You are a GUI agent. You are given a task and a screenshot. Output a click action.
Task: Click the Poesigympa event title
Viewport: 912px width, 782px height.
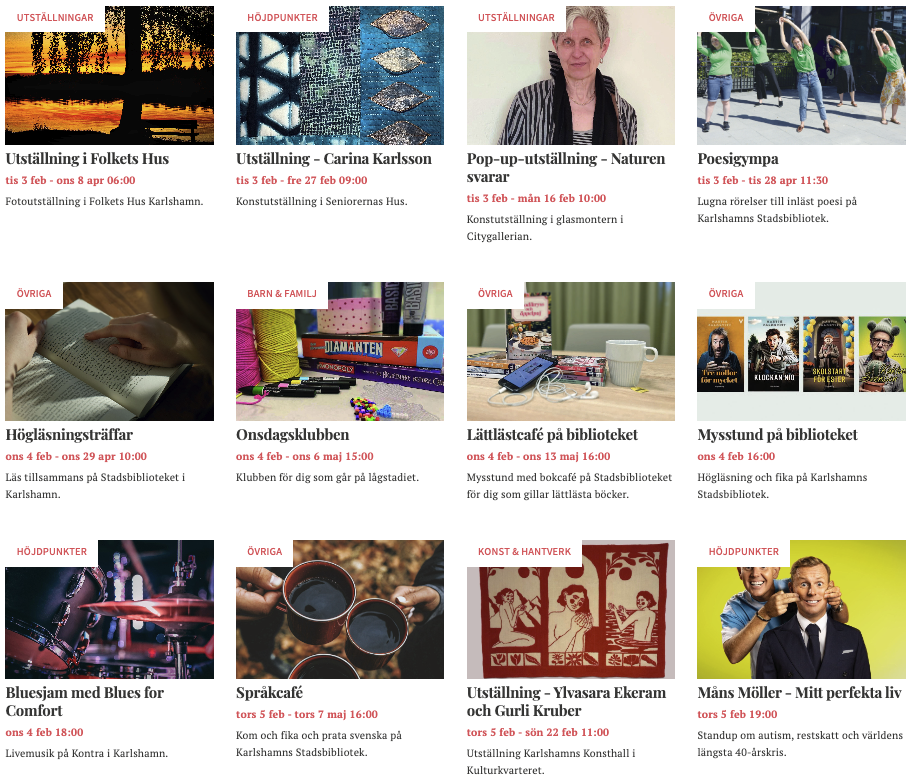pyautogui.click(x=738, y=159)
